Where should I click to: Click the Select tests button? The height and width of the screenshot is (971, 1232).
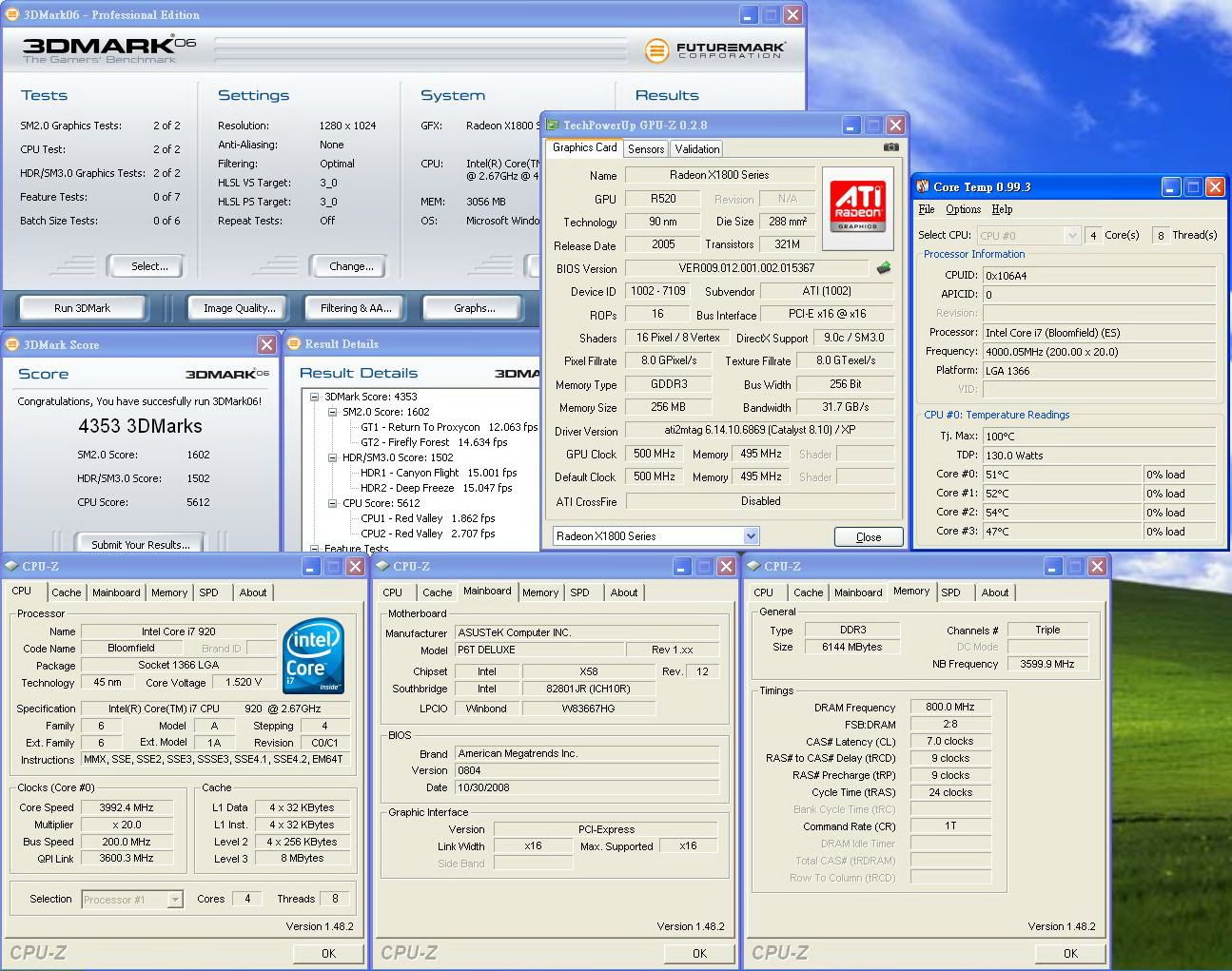pos(146,266)
